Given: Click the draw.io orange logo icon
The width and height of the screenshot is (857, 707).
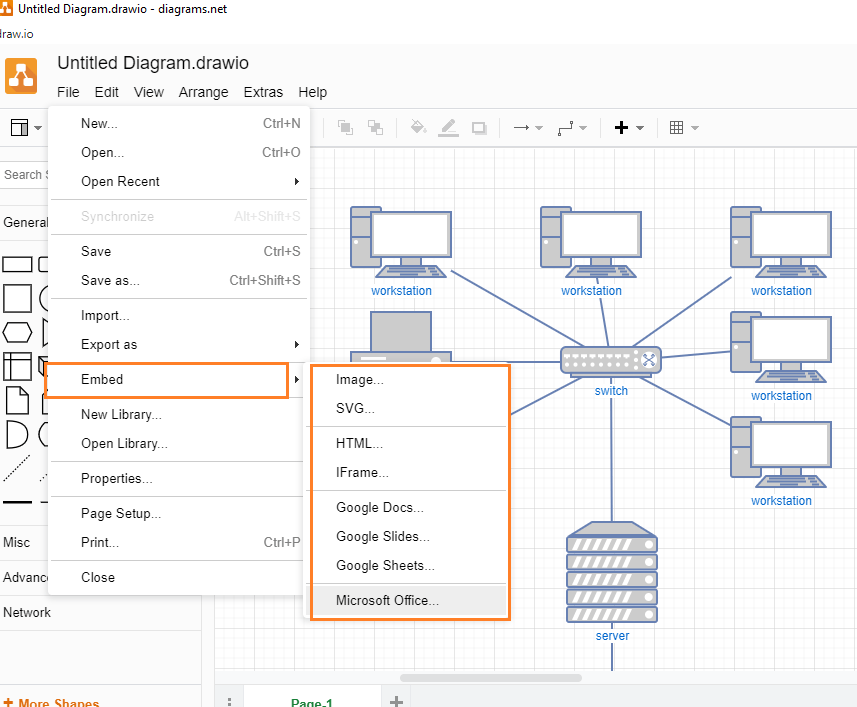Looking at the screenshot, I should coord(21,76).
